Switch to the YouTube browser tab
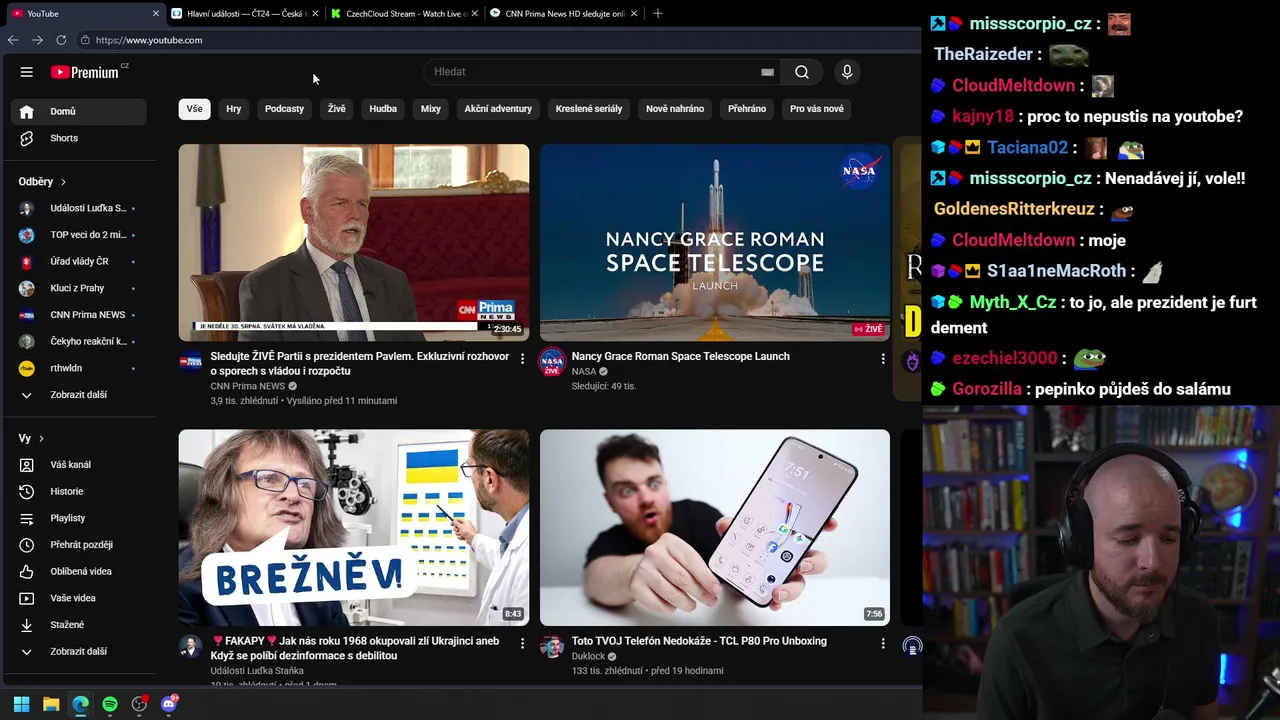The width and height of the screenshot is (1280, 720). coord(84,14)
